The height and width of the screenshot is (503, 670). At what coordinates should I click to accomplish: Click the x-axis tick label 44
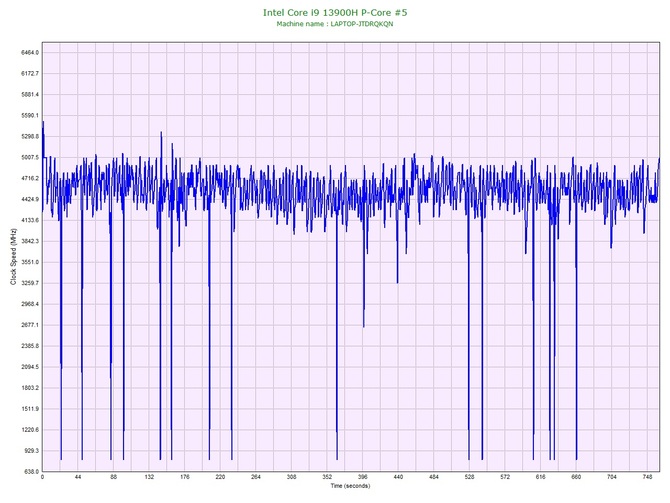(78, 477)
